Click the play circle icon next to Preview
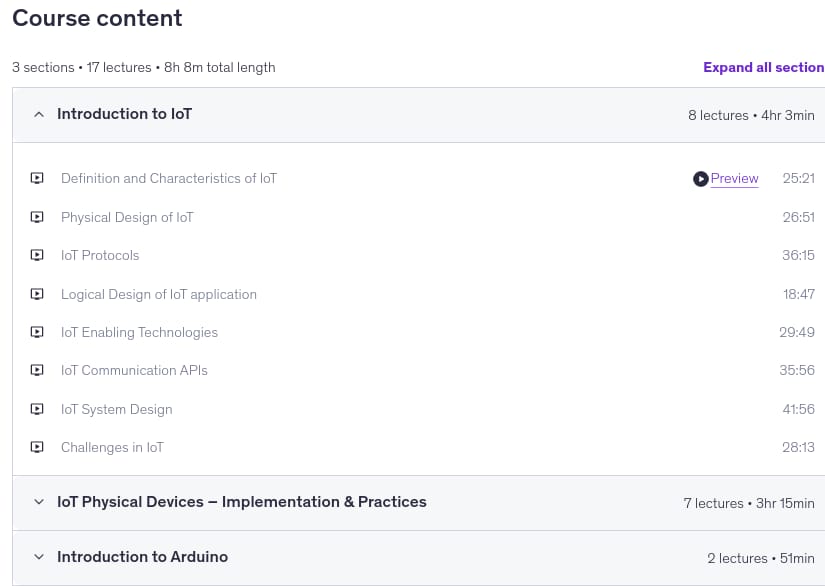Image resolution: width=825 pixels, height=586 pixels. 700,179
